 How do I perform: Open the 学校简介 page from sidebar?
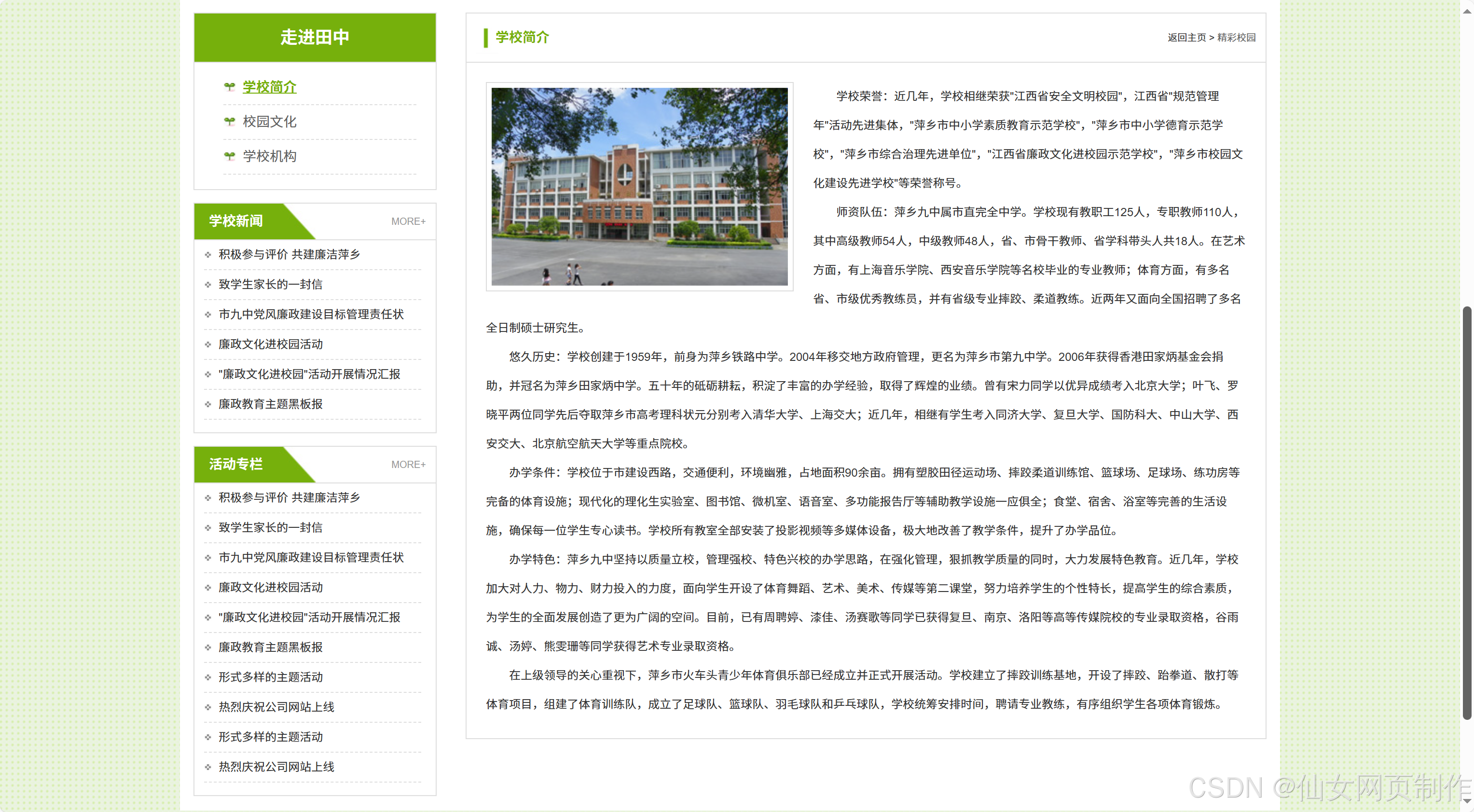click(x=269, y=87)
